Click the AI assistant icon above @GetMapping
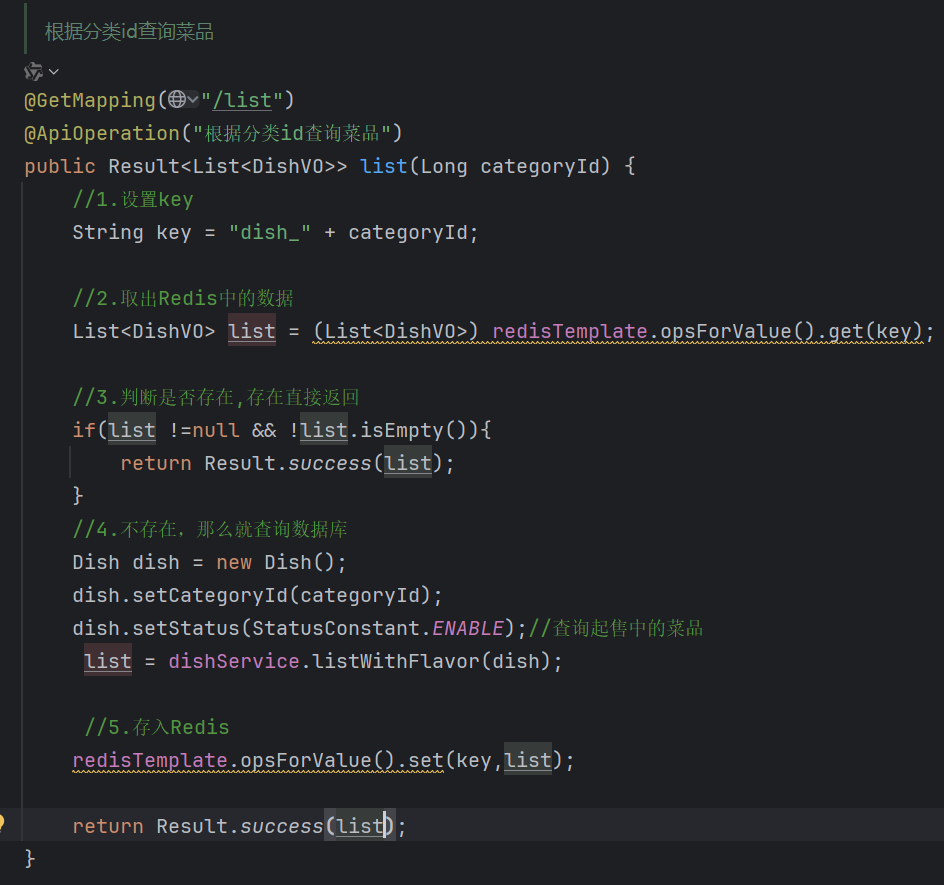This screenshot has width=944, height=885. [33, 72]
